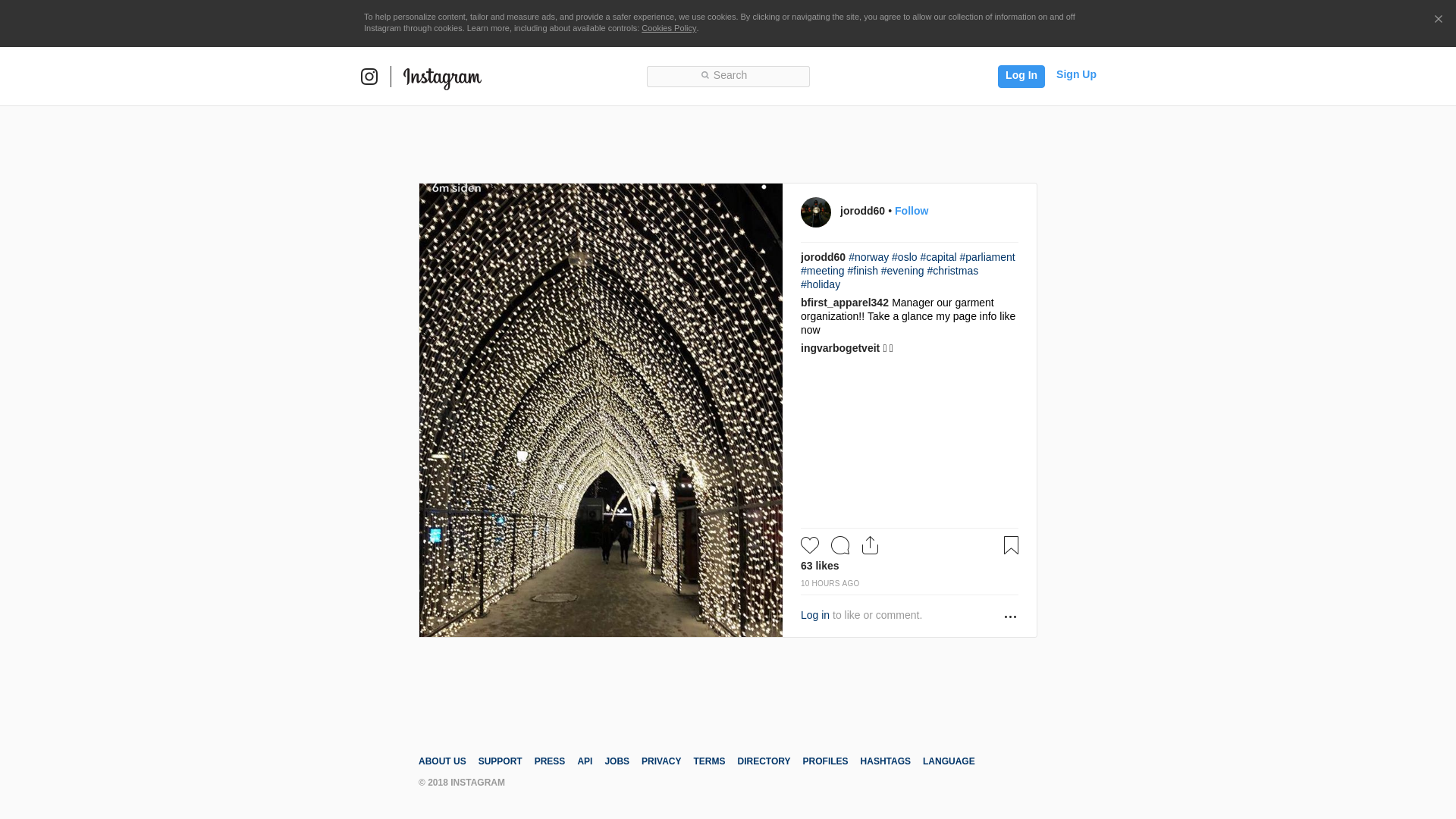Screen dimensions: 1456x819
Task: Dismiss the cookie notice banner
Action: click(x=1438, y=20)
